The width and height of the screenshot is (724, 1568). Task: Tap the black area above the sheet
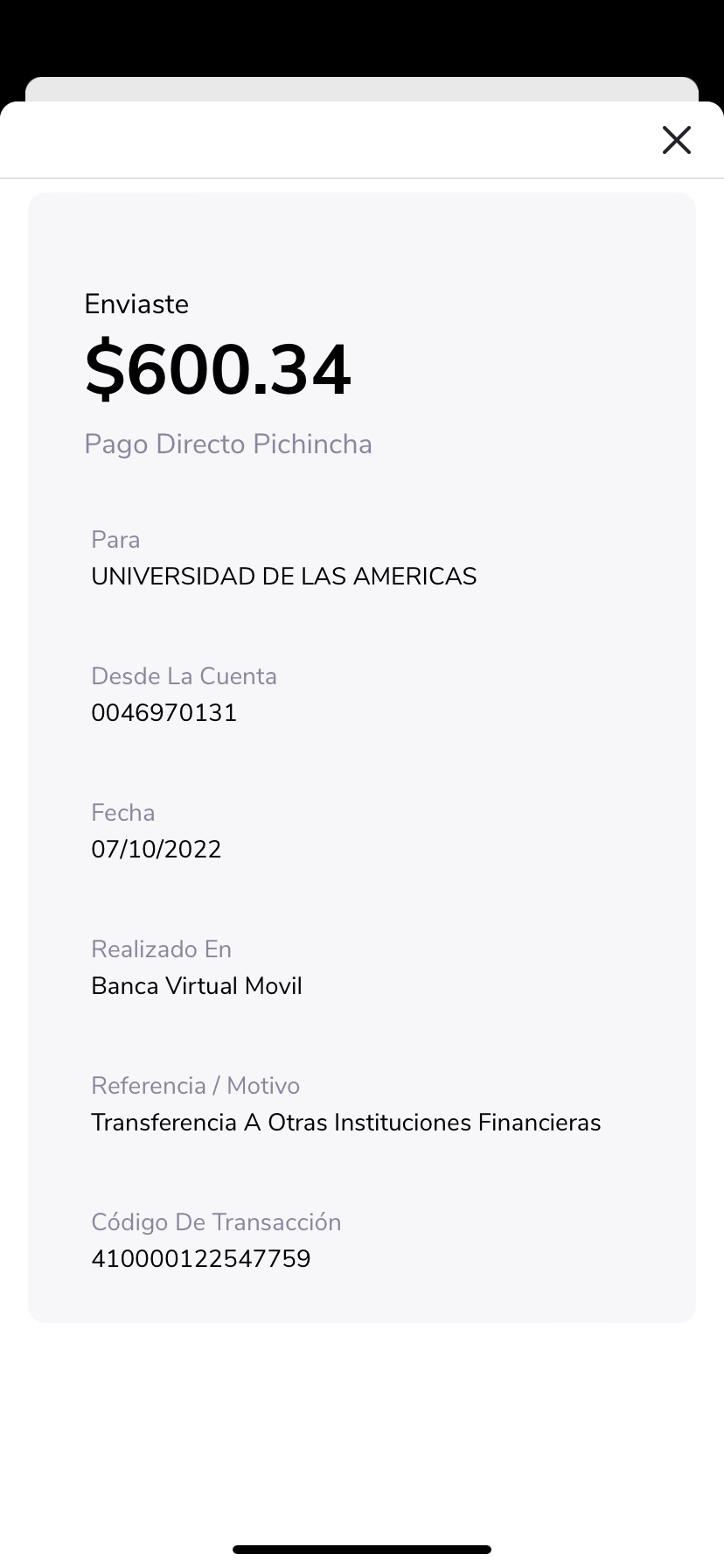tap(362, 35)
